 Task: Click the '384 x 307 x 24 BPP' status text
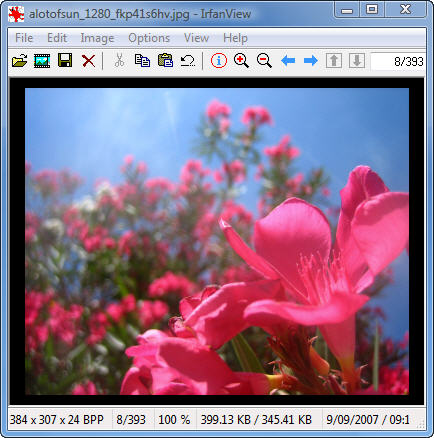click(57, 420)
